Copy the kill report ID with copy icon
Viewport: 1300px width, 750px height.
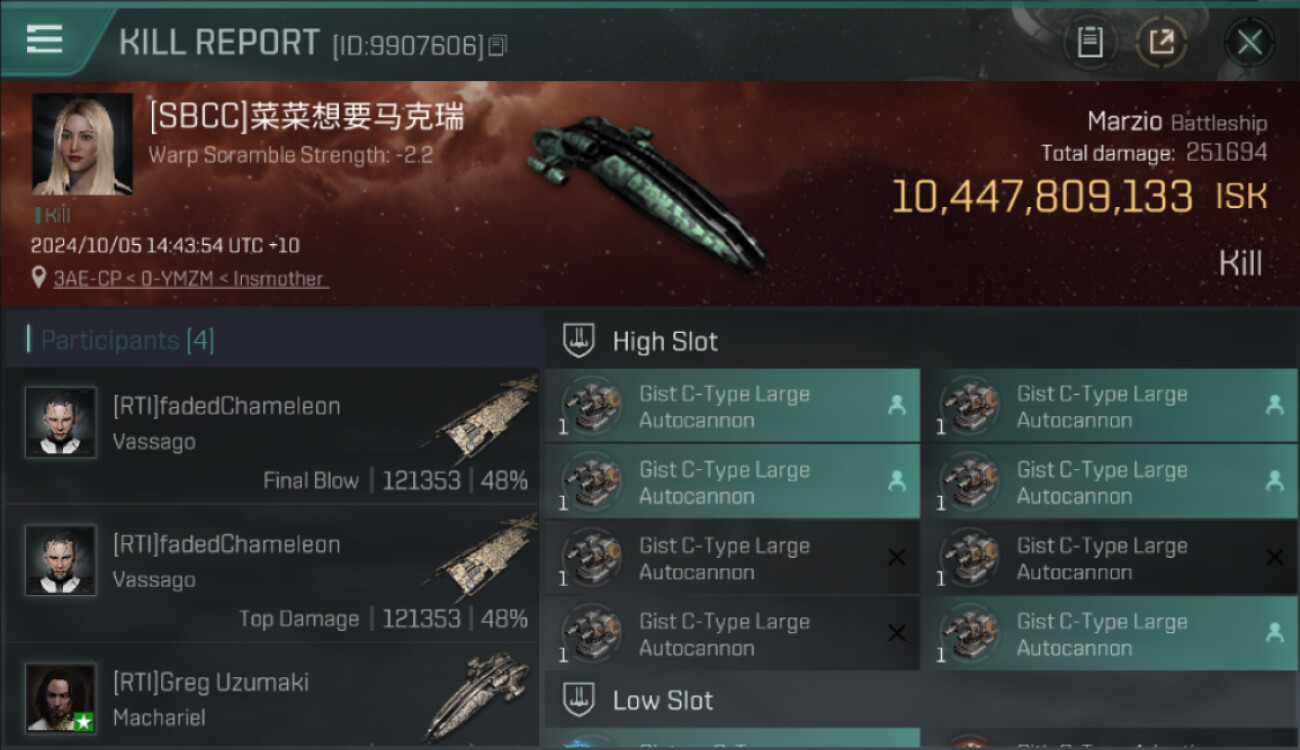click(498, 45)
